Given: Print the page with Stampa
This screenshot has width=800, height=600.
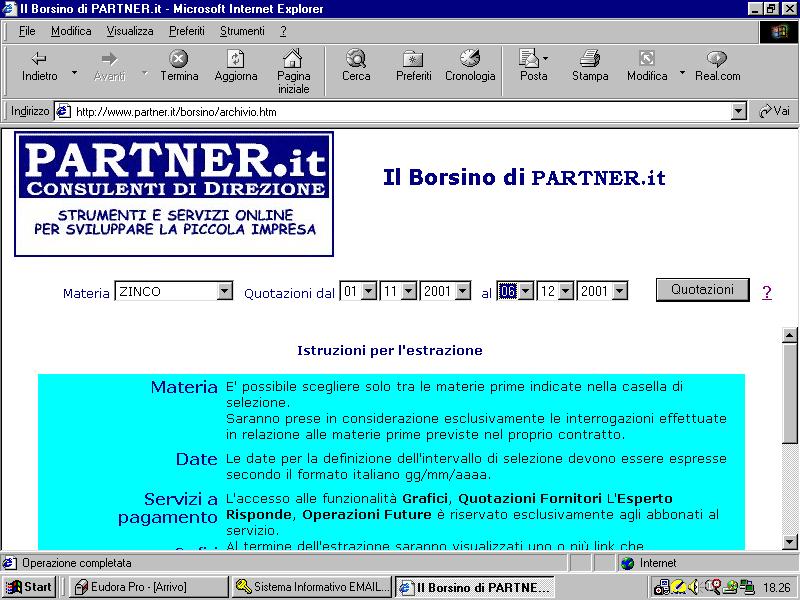Looking at the screenshot, I should coord(590,66).
